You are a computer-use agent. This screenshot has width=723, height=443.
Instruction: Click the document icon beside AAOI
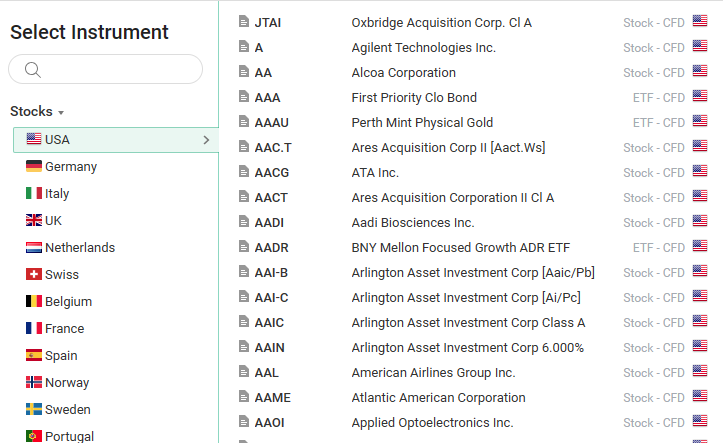click(244, 422)
